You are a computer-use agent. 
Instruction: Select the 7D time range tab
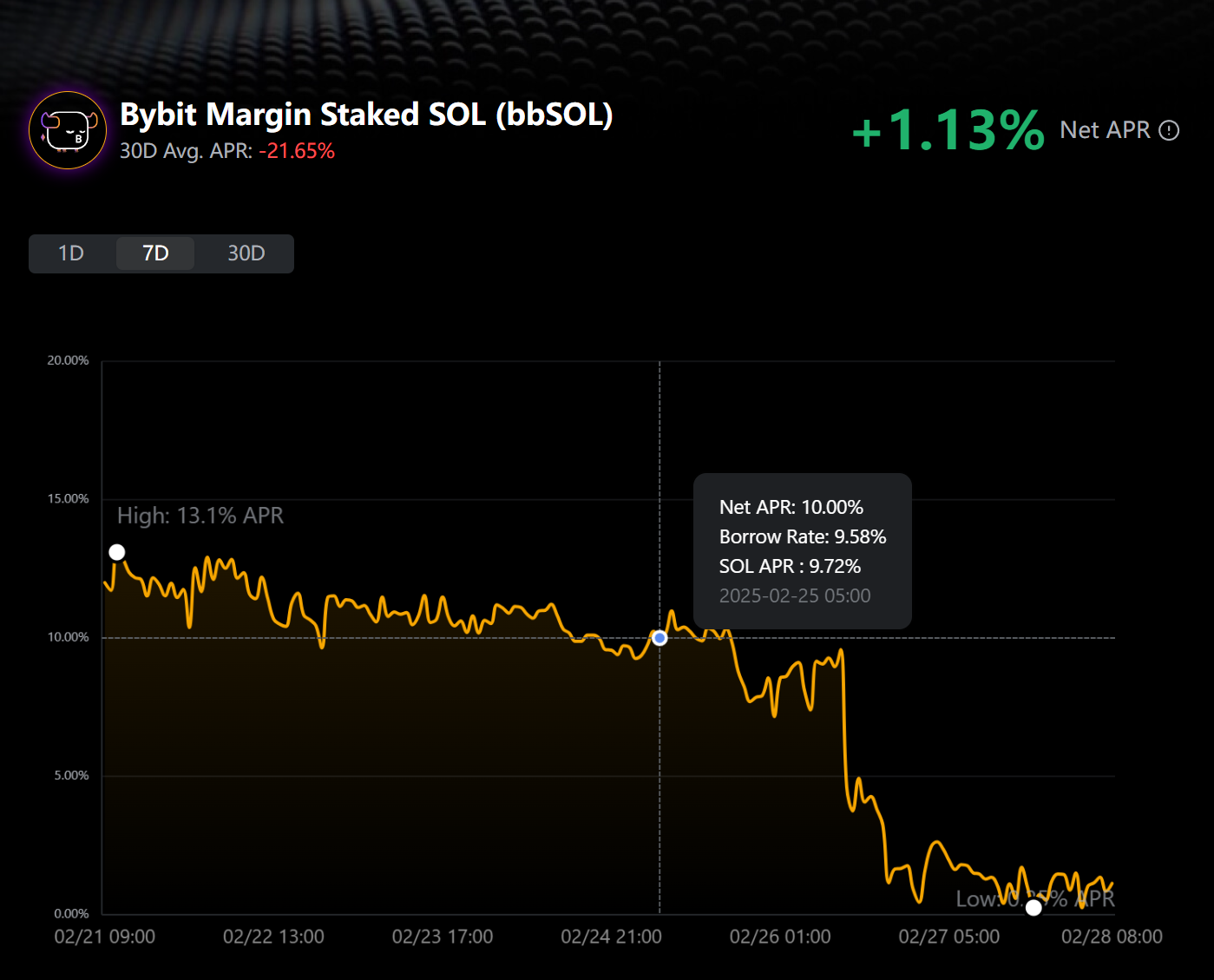pyautogui.click(x=155, y=253)
